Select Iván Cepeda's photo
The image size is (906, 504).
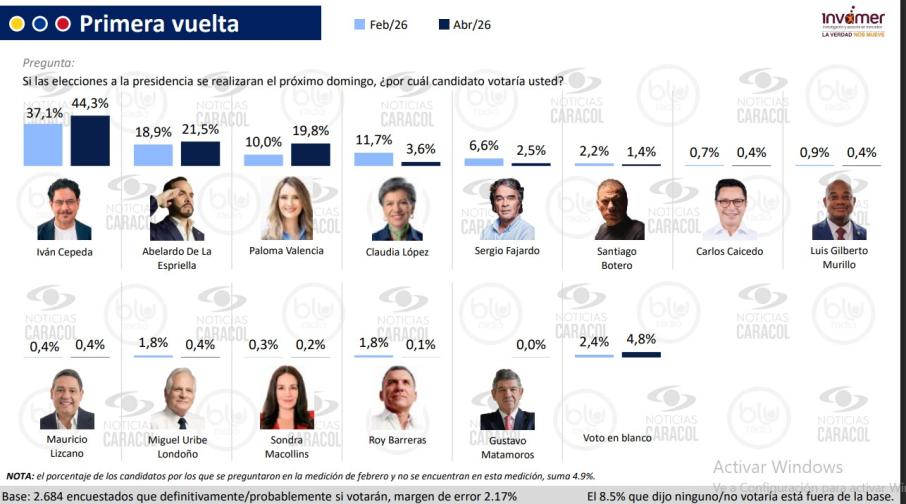coord(71,210)
